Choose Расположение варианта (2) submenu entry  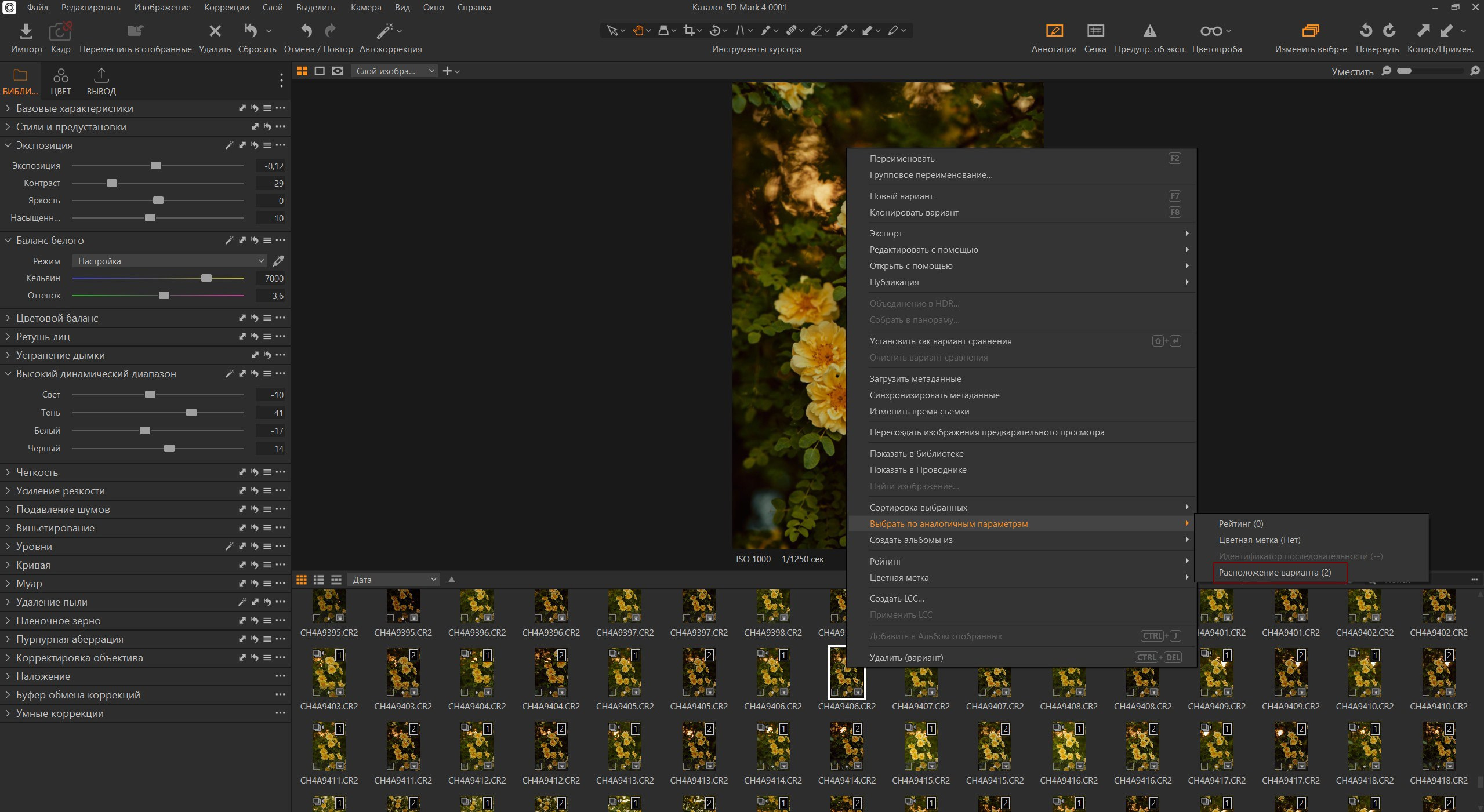(1274, 573)
